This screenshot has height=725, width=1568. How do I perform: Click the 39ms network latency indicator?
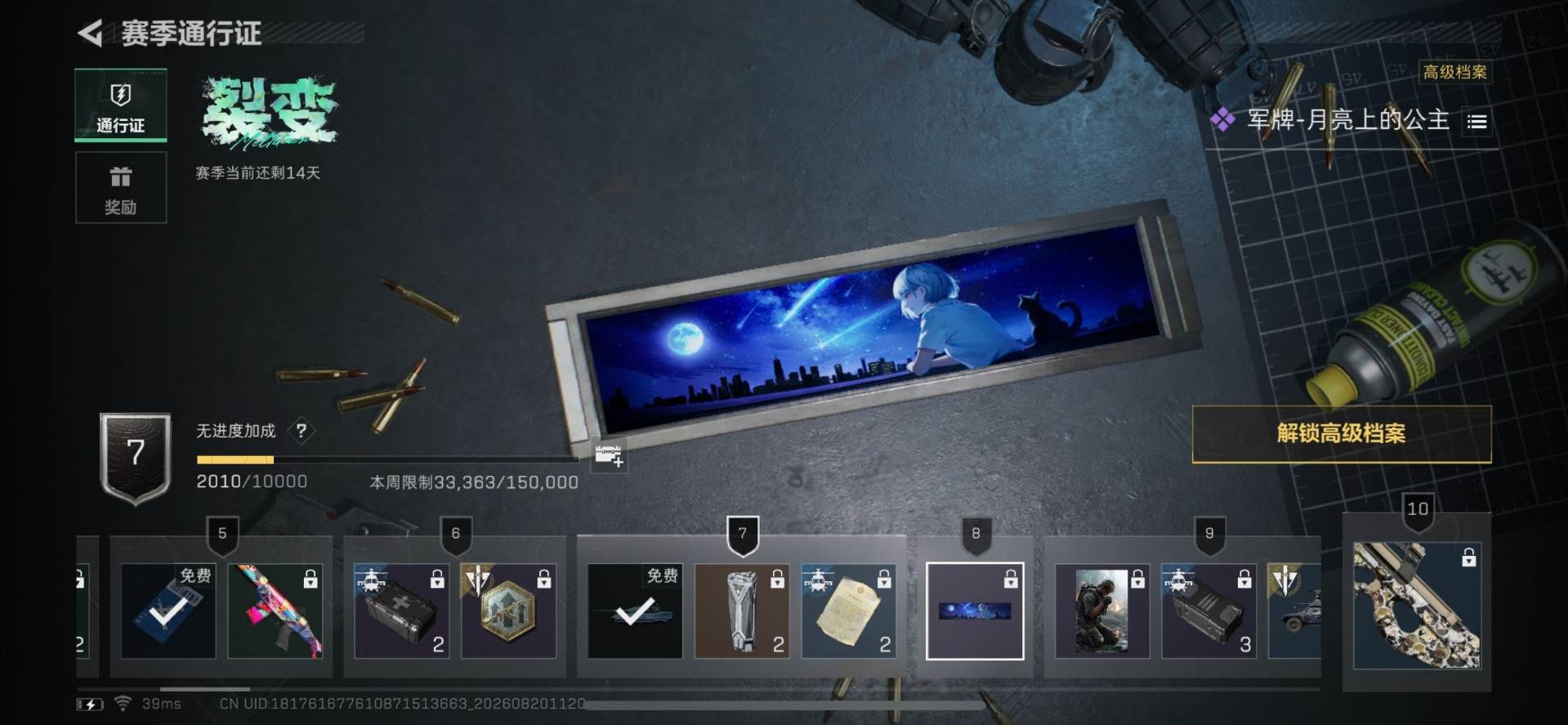(x=161, y=704)
